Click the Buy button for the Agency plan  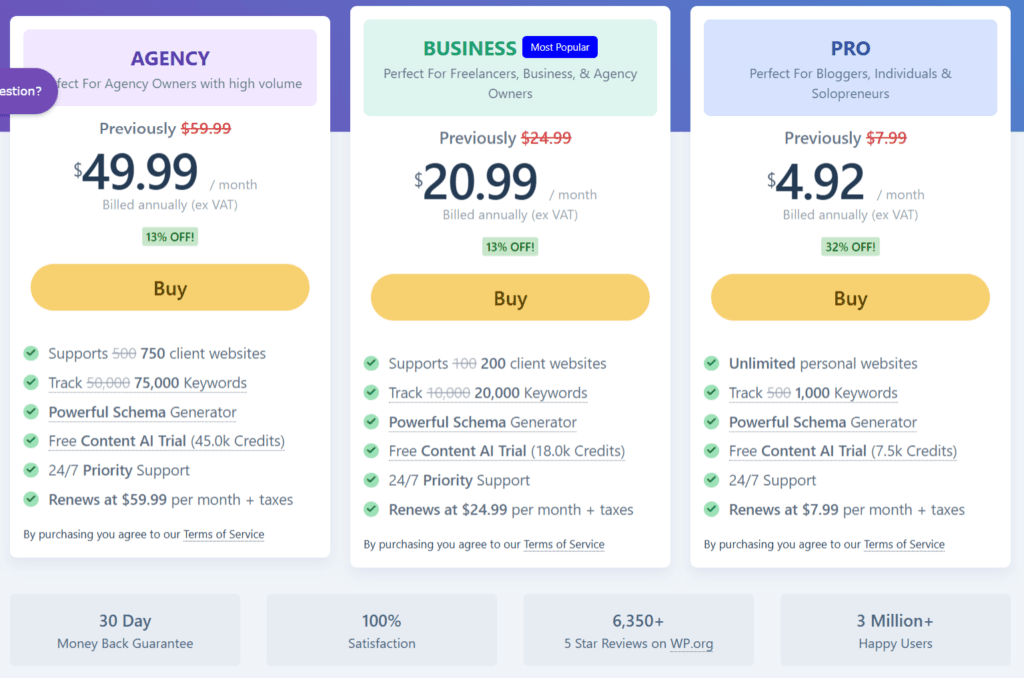tap(169, 287)
